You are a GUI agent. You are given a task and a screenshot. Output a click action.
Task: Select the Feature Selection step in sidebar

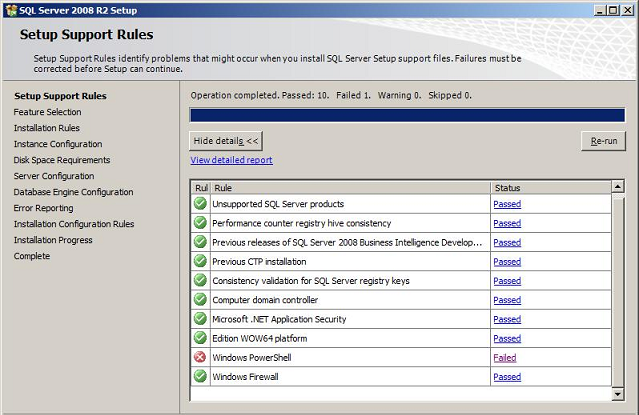point(47,112)
